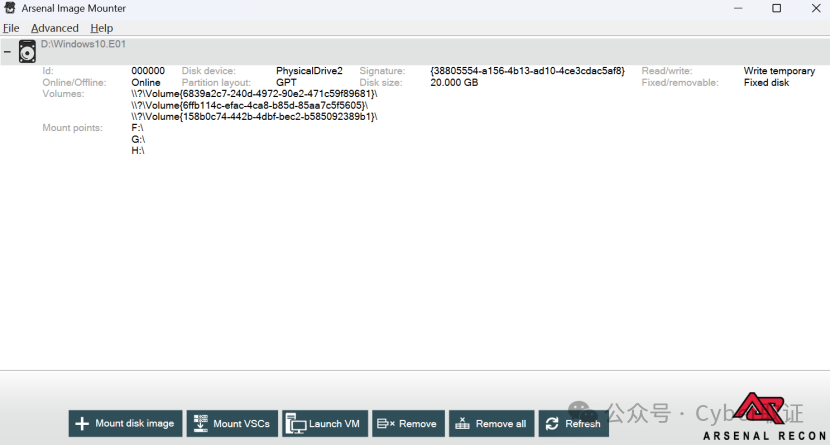Click the Read/write label

coord(667,71)
